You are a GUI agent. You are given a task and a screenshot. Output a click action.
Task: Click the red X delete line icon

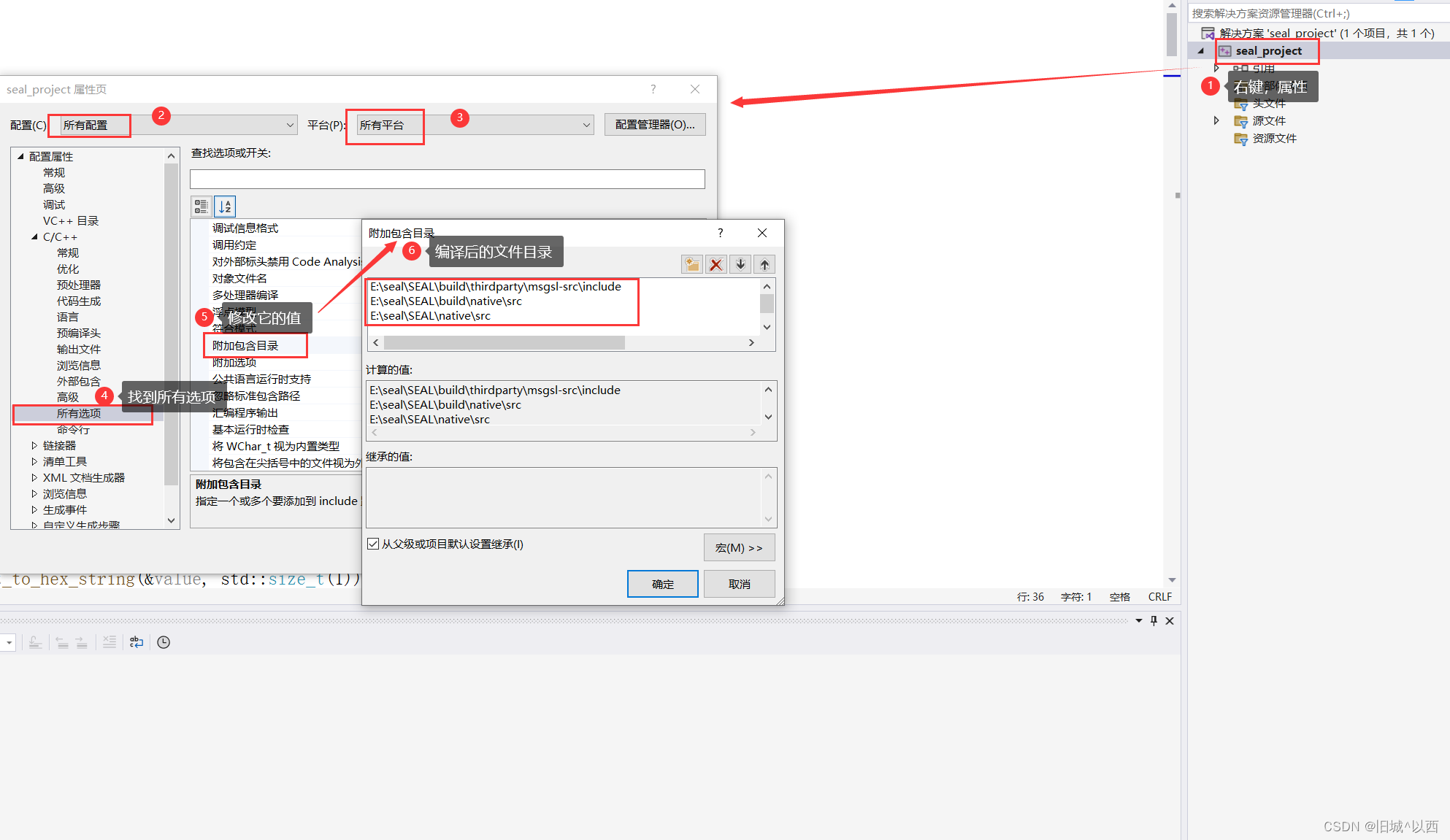click(716, 264)
